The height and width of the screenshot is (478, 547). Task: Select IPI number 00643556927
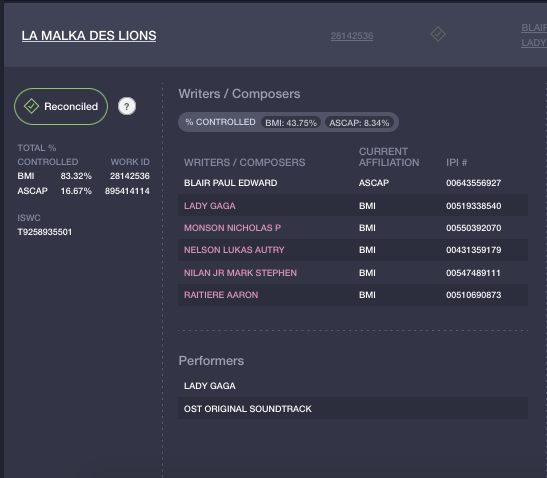pyautogui.click(x=473, y=183)
